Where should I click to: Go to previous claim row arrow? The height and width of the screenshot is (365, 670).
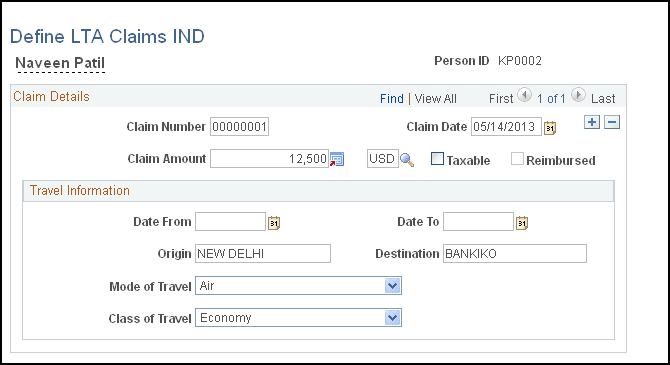click(x=524, y=95)
